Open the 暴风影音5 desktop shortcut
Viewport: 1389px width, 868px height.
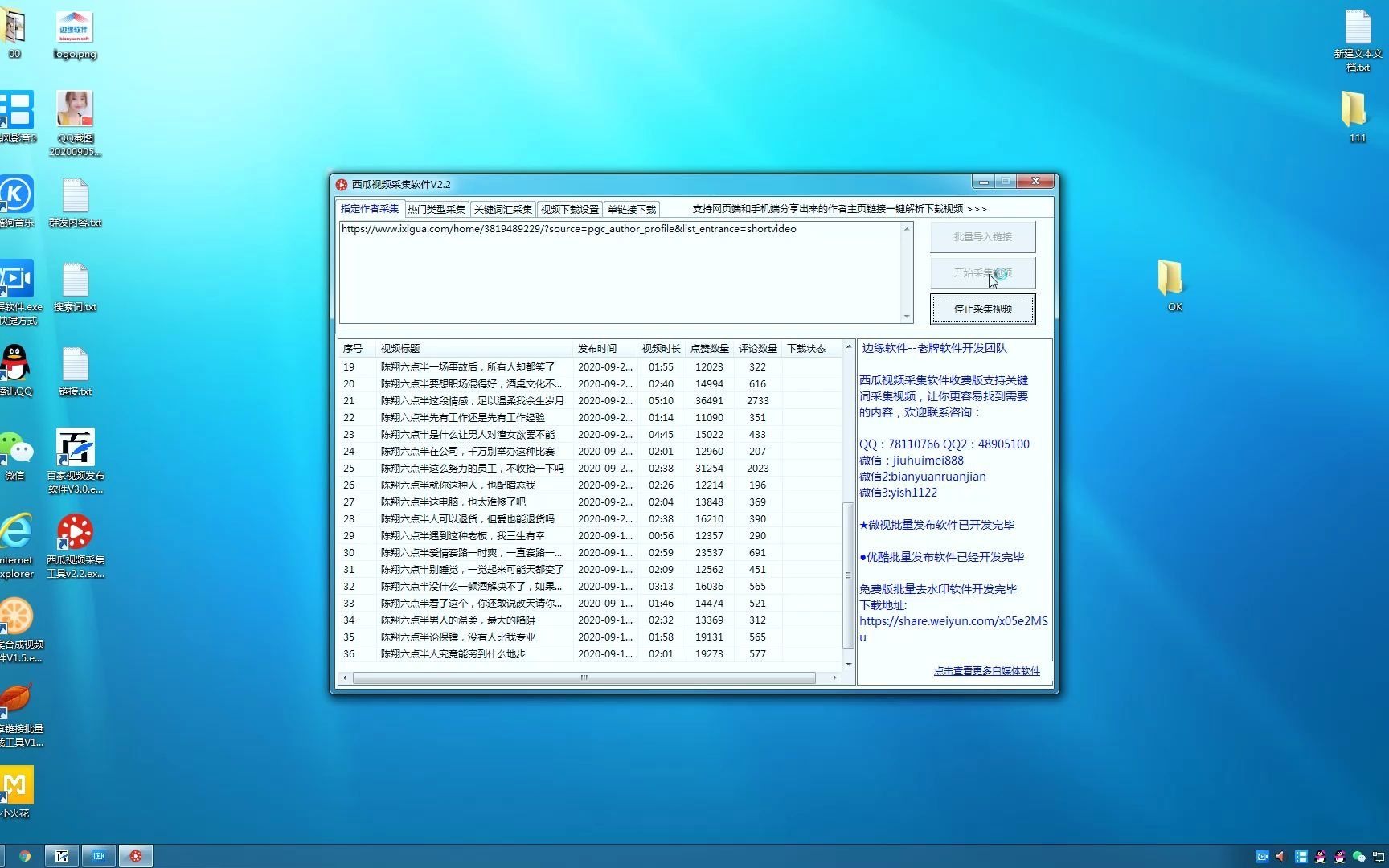coord(18,117)
